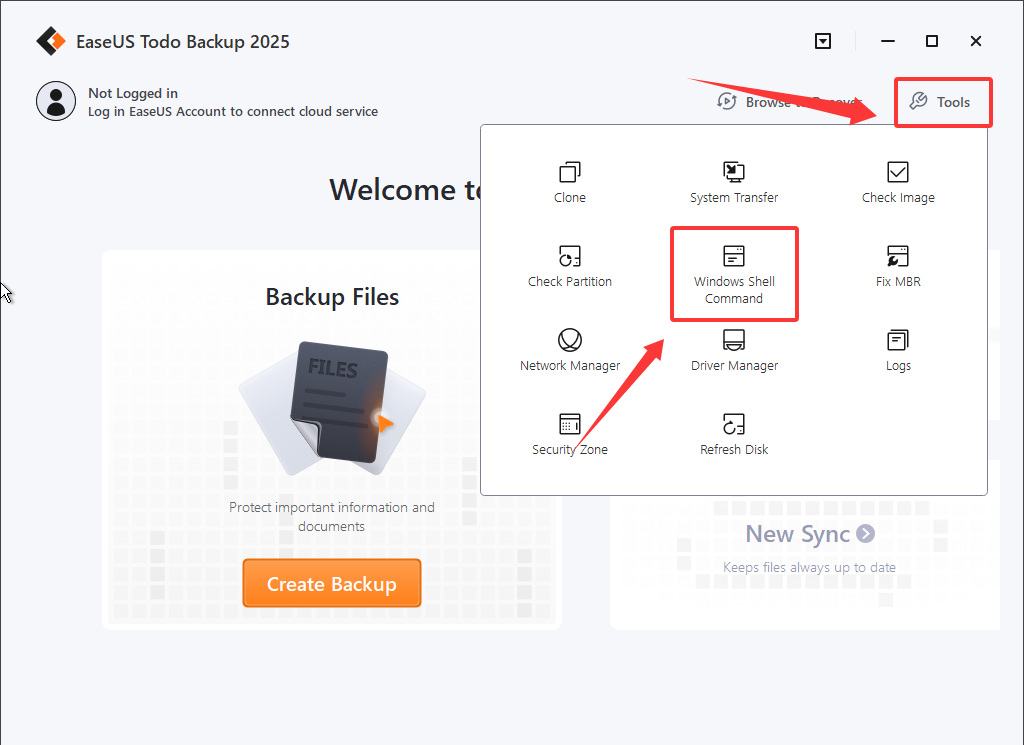This screenshot has height=745, width=1024.
Task: Select Check Partition
Action: click(569, 266)
